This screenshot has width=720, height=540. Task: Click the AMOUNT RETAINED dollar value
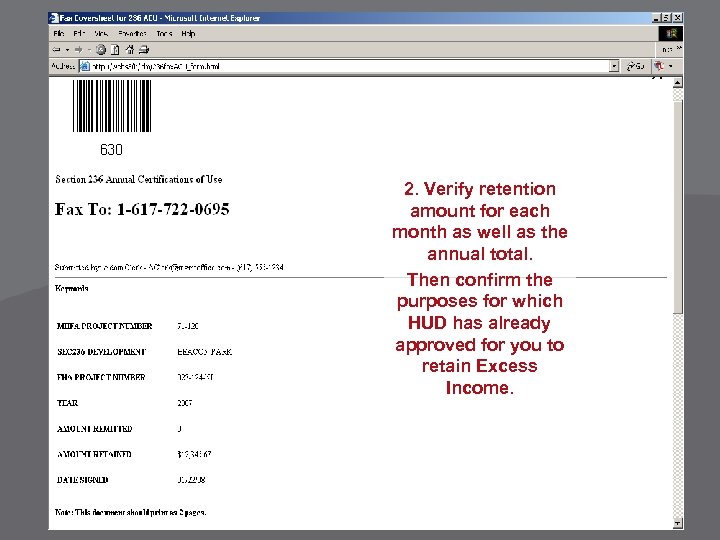point(194,455)
